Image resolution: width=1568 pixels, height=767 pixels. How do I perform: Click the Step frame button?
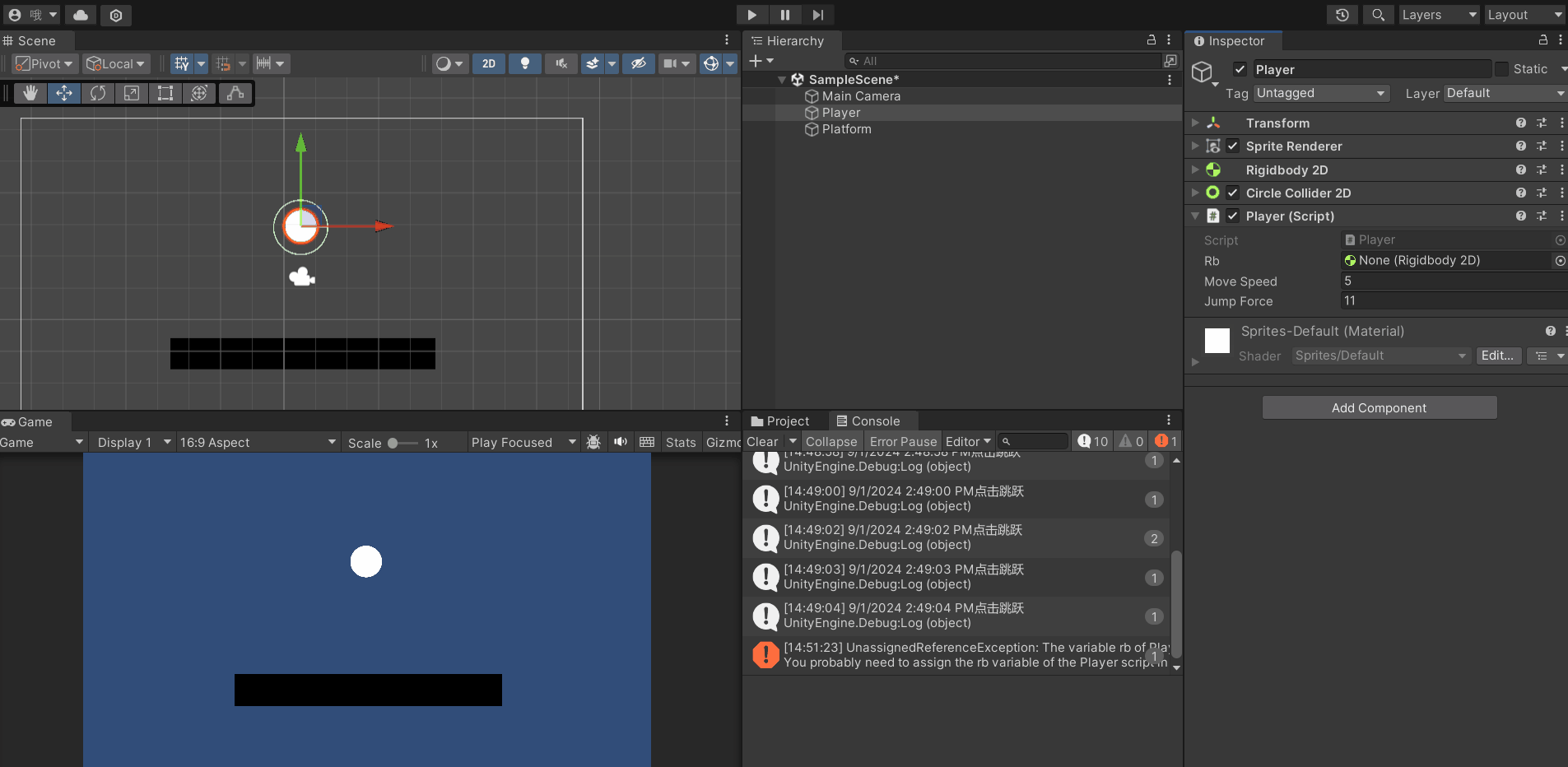point(817,15)
